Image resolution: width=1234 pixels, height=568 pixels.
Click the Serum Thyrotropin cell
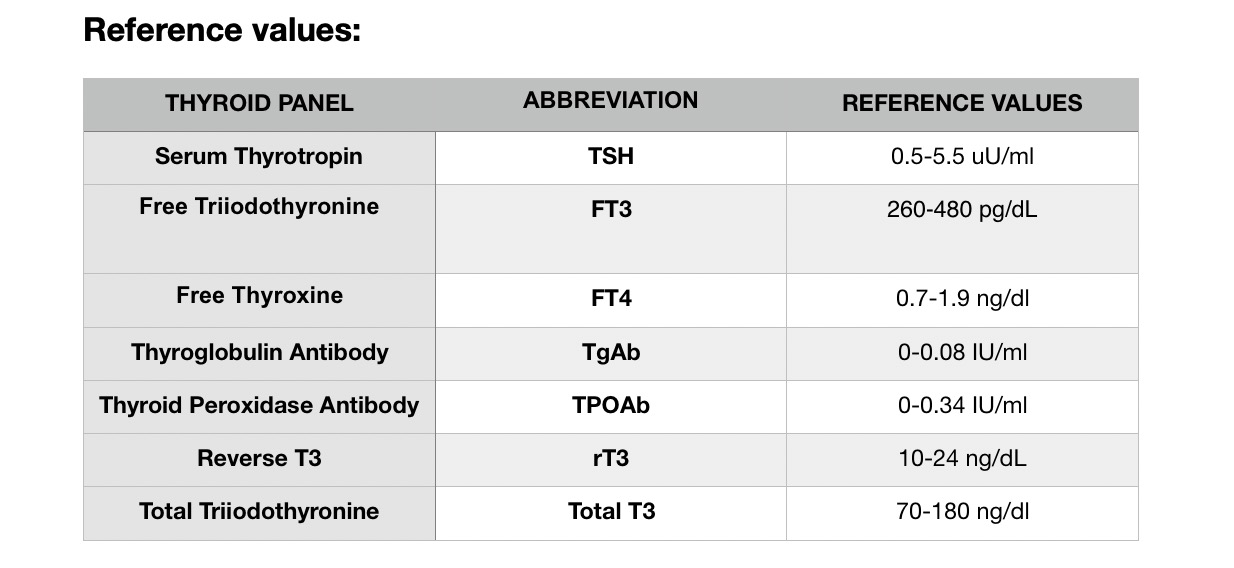pyautogui.click(x=259, y=157)
